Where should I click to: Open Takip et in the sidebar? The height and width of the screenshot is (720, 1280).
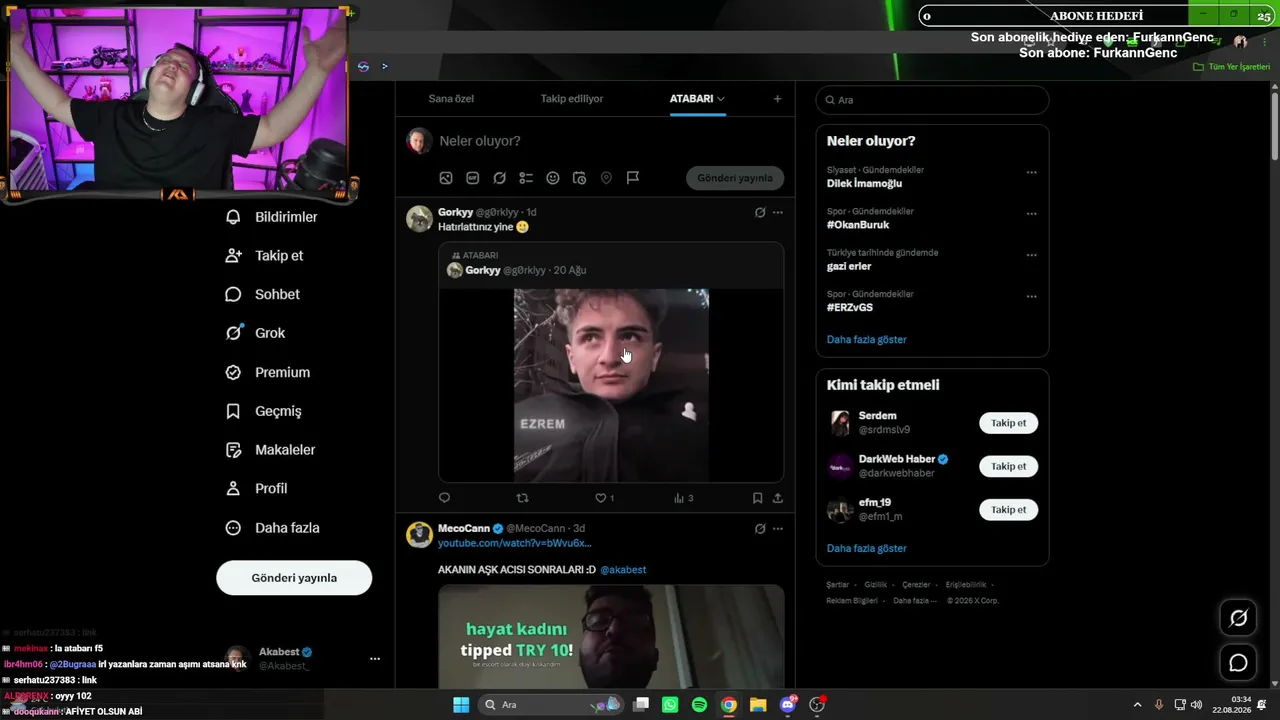[x=265, y=256]
